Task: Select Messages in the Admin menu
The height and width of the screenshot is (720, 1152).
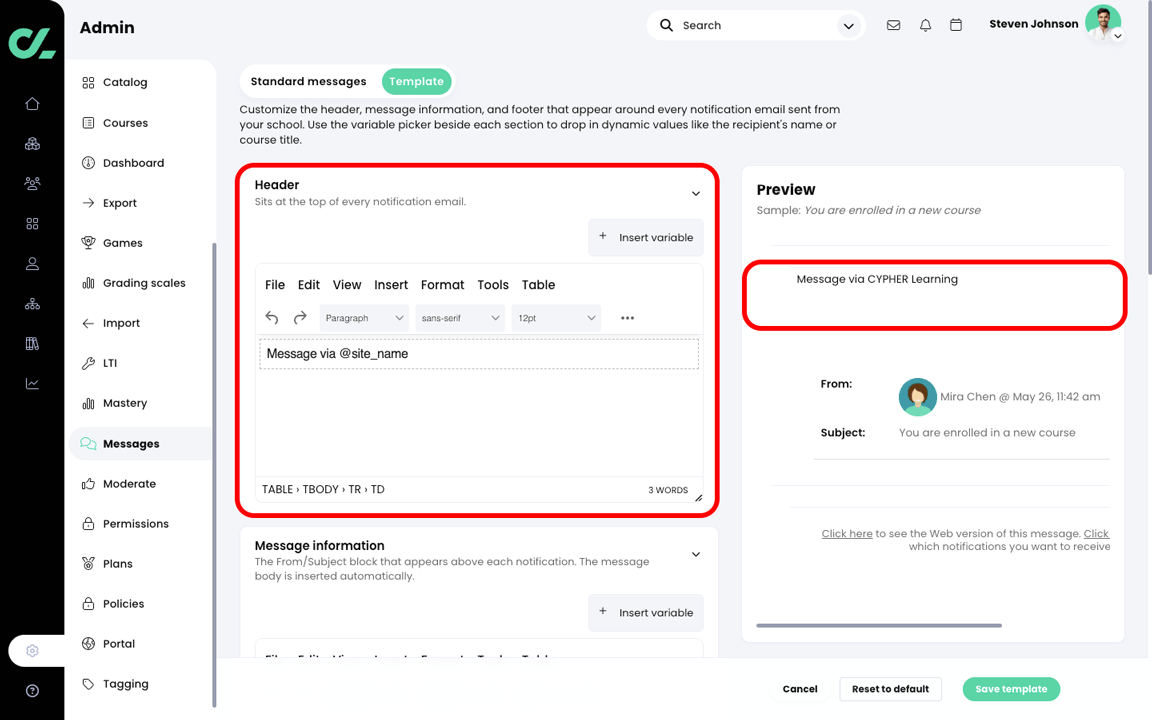Action: [140, 444]
